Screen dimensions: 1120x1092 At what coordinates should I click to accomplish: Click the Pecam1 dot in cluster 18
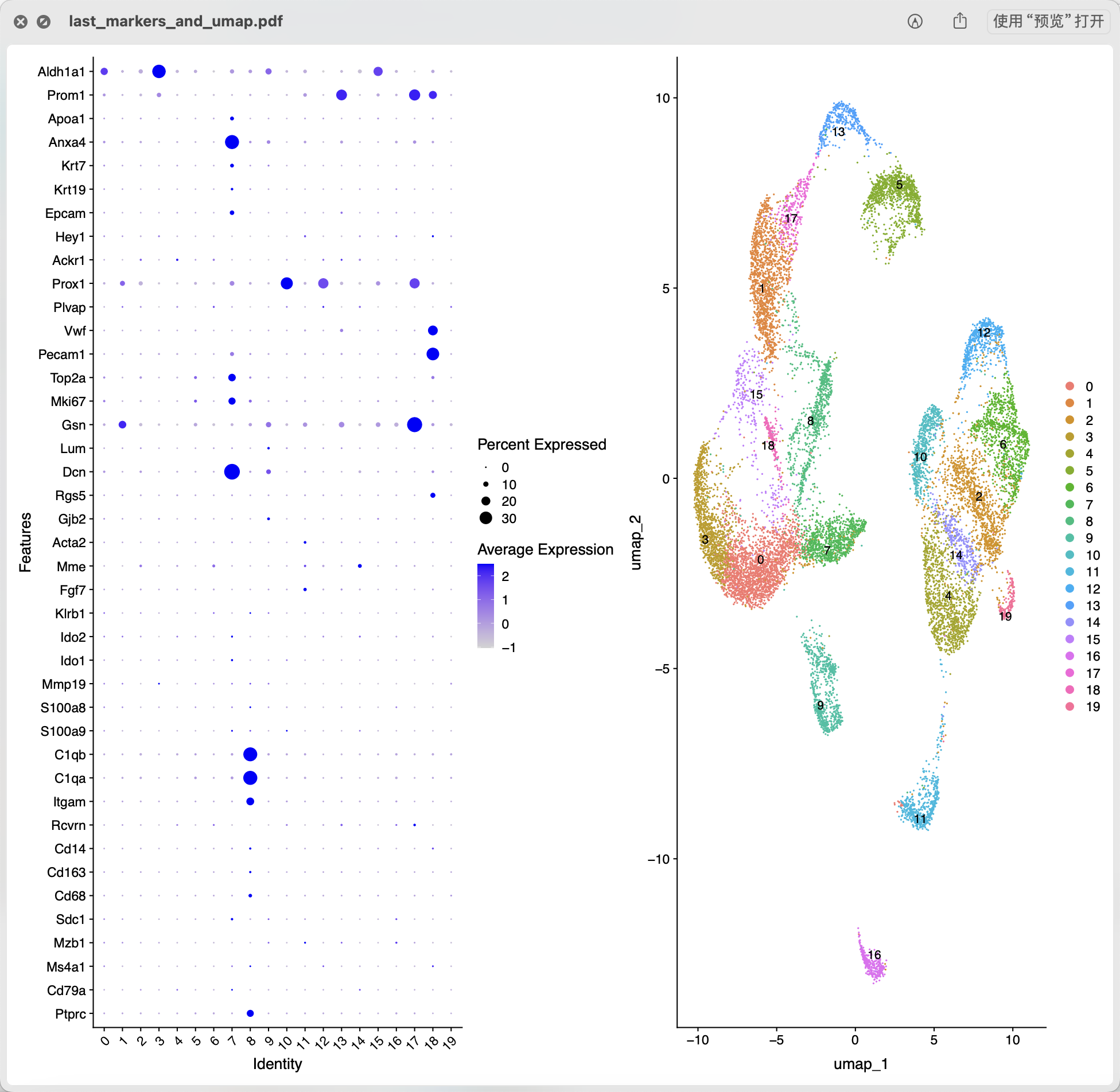(433, 354)
